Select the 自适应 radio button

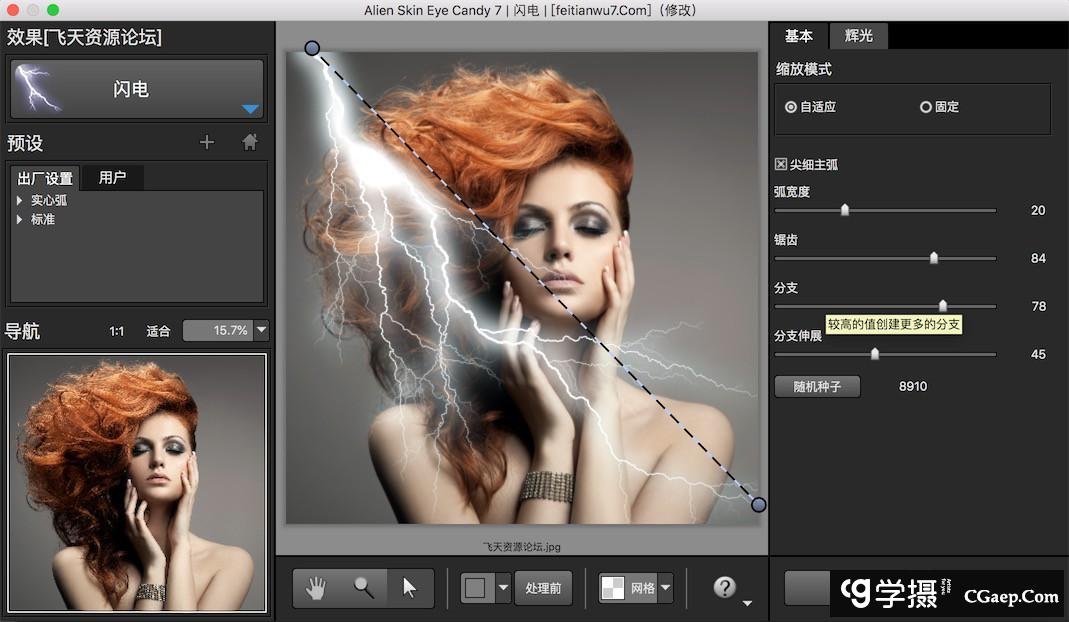[791, 107]
